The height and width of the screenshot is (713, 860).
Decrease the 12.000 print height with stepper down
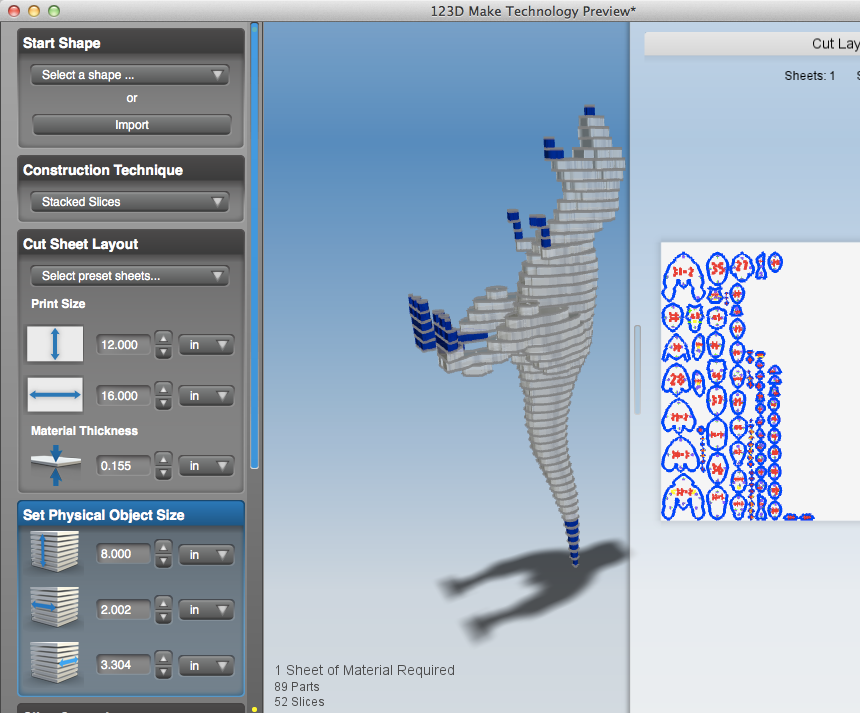point(163,352)
